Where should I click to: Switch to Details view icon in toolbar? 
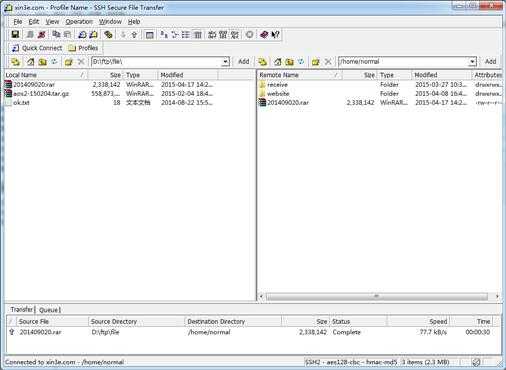pyautogui.click(x=197, y=34)
